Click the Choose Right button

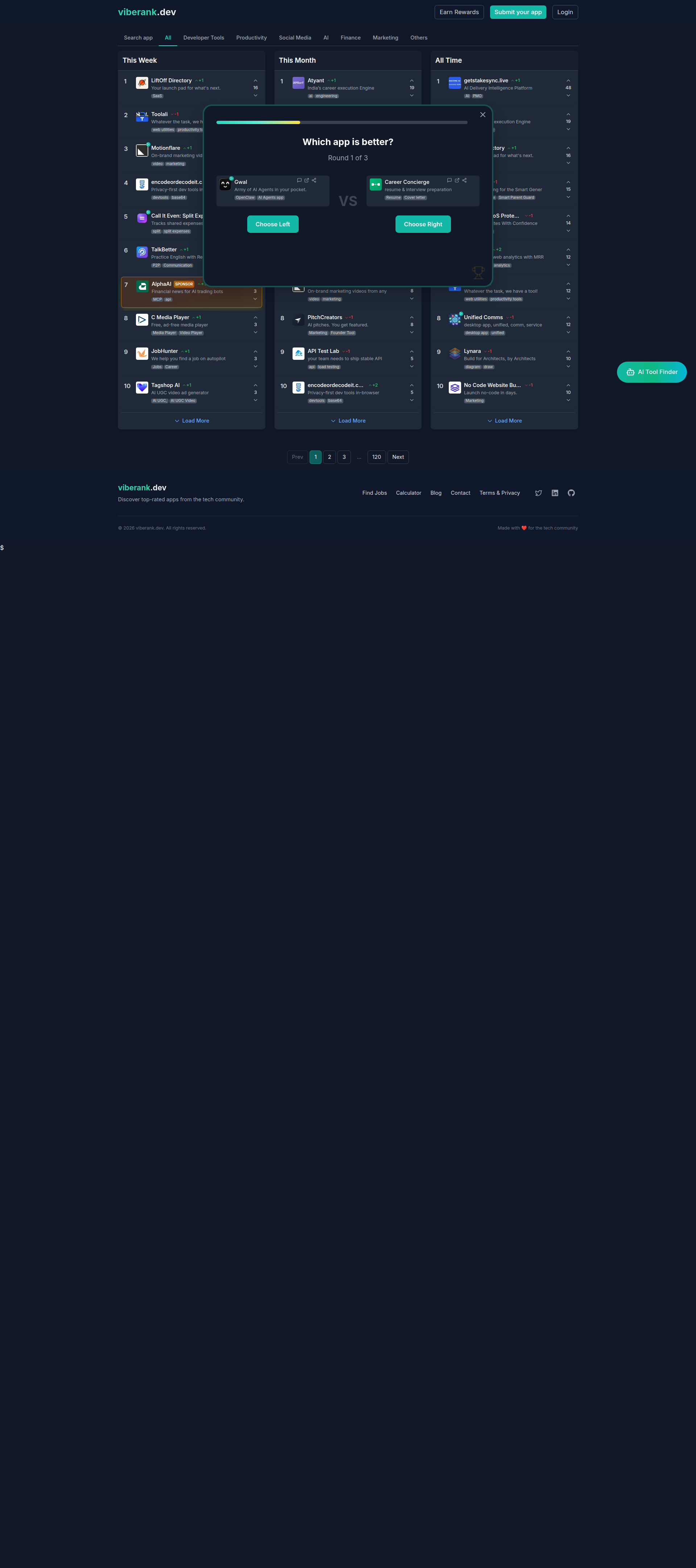pos(423,224)
